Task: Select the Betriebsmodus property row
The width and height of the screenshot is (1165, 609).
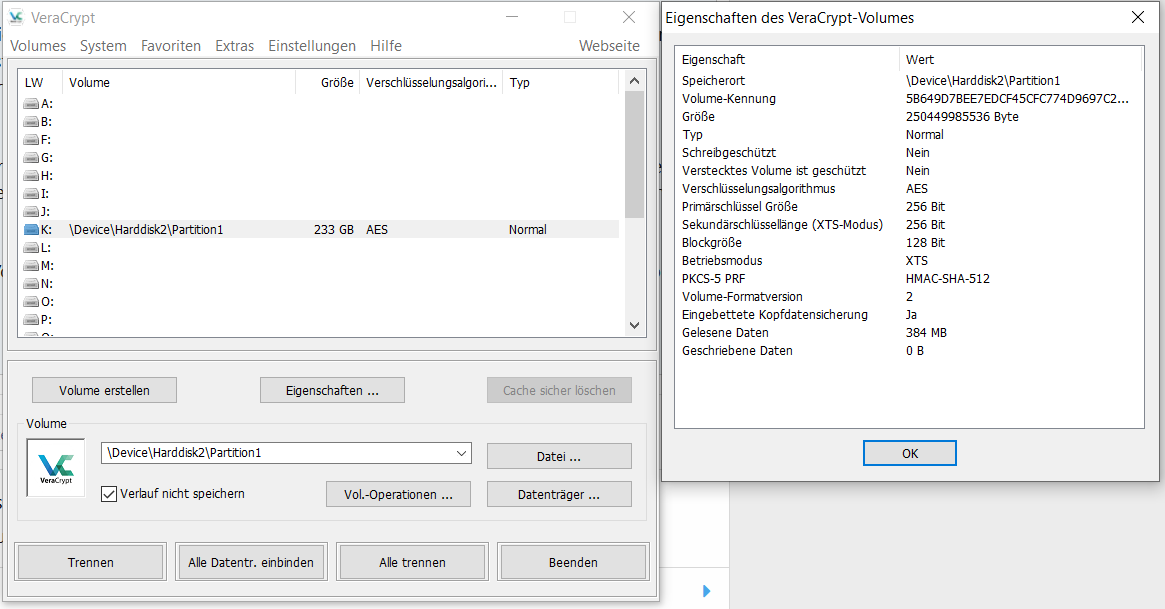Action: 908,261
